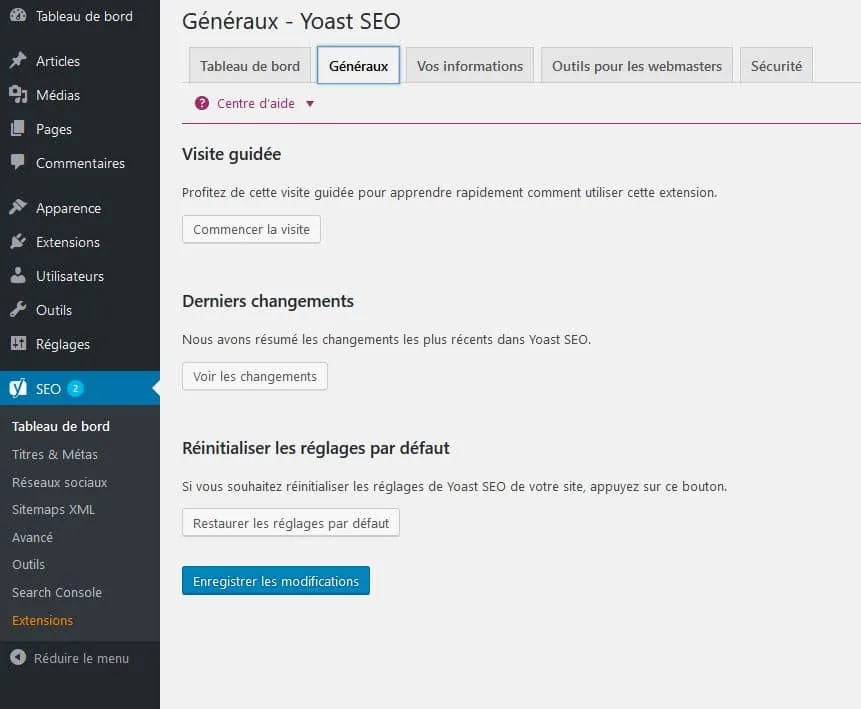Click the Réduire le menu arrow icon

coord(18,657)
